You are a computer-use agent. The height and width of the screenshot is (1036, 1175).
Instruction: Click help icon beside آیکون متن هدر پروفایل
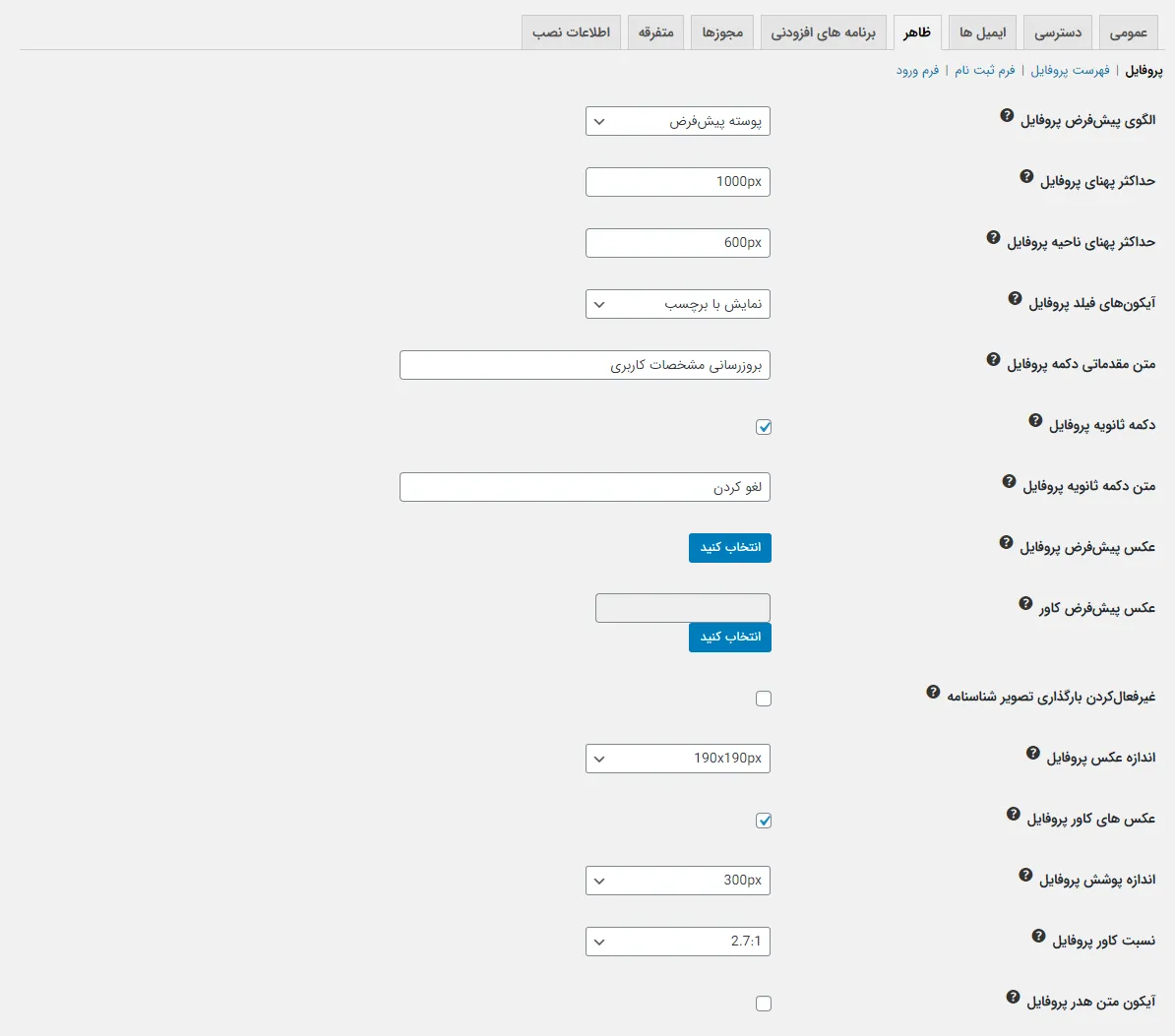click(x=1013, y=997)
